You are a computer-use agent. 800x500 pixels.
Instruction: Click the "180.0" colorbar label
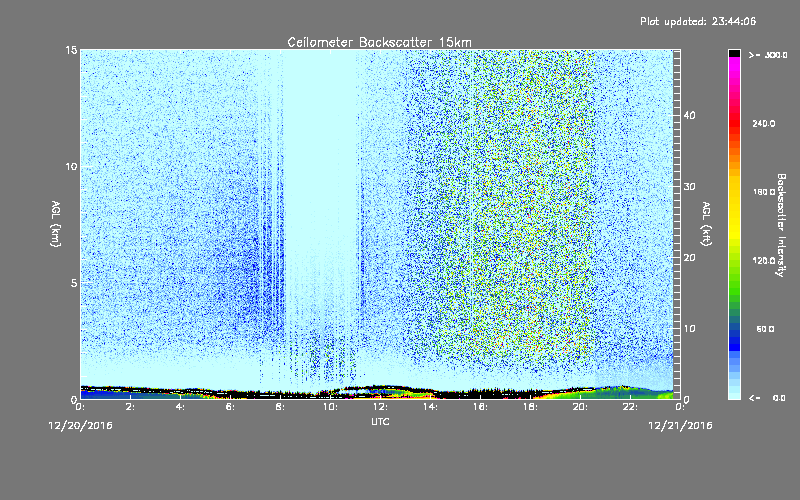(764, 192)
